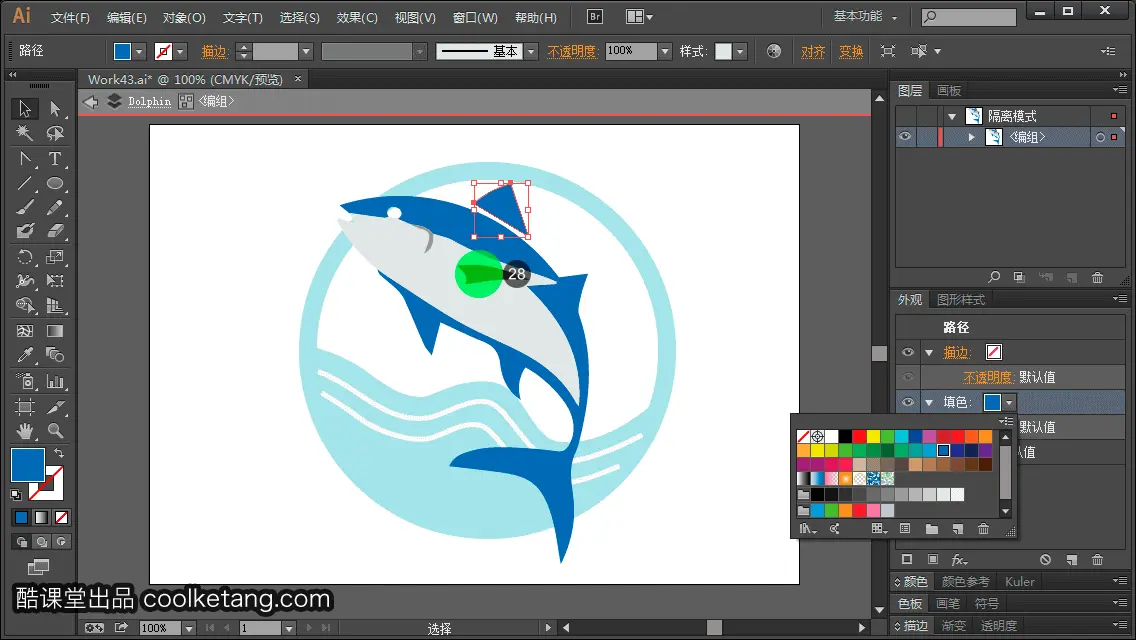The width and height of the screenshot is (1136, 640).
Task: Open opacity 100% dropdown arrow
Action: click(x=665, y=51)
